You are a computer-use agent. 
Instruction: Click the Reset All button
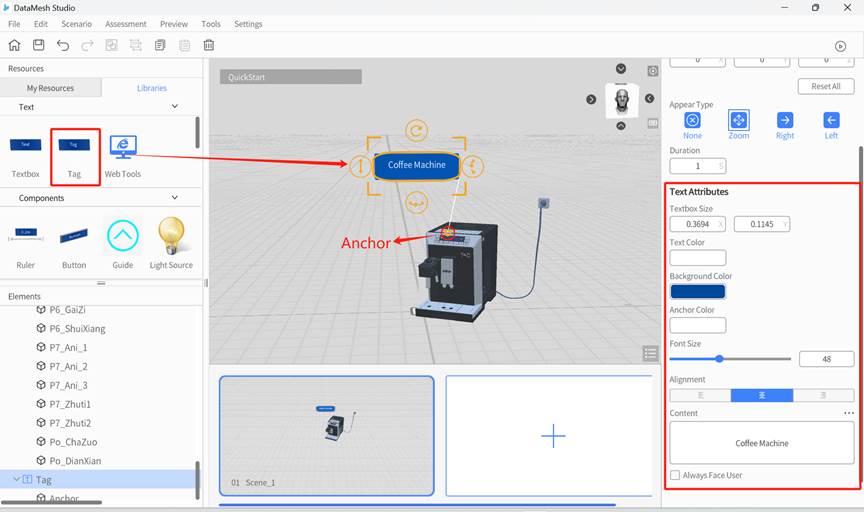click(x=825, y=86)
